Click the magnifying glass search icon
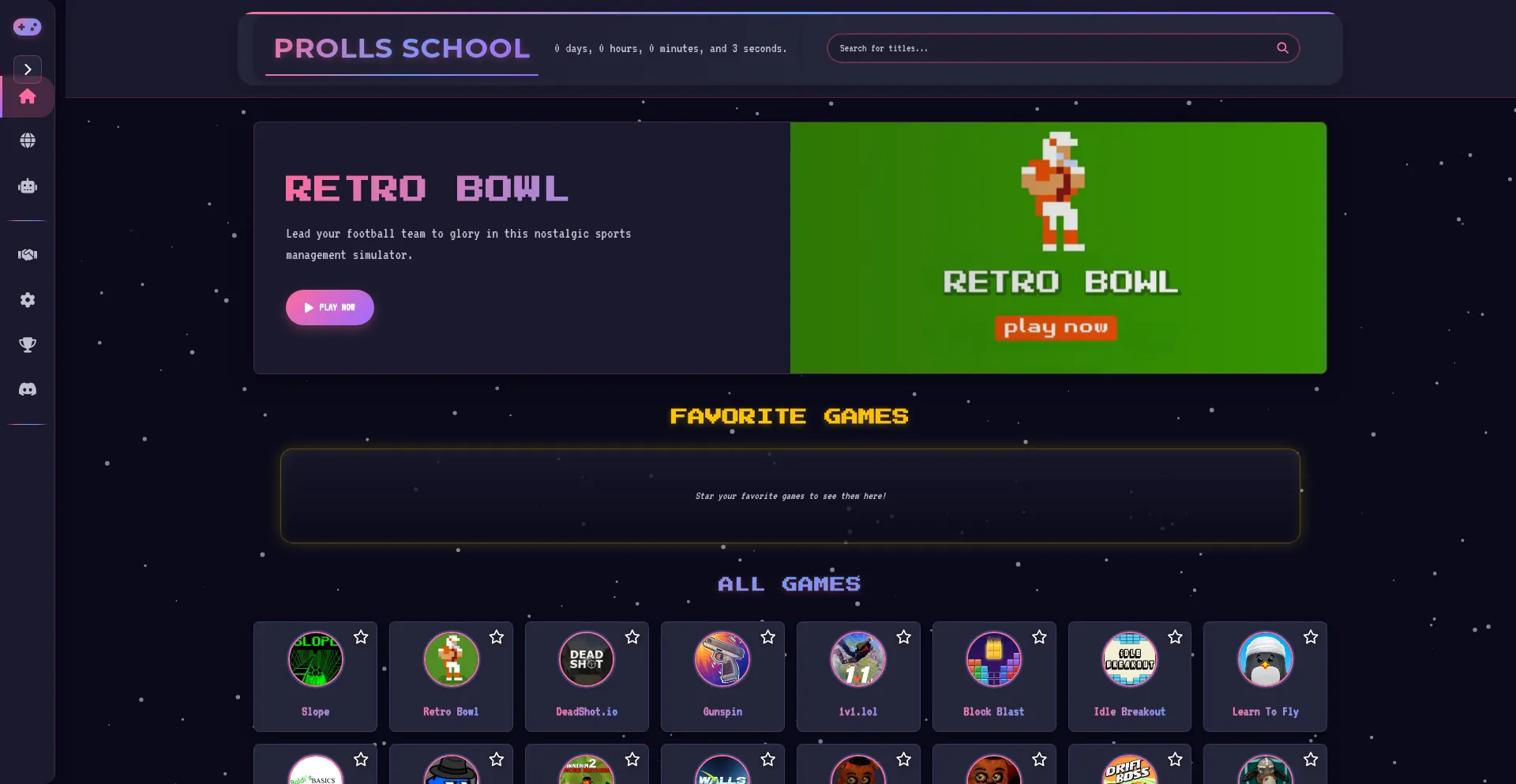 [x=1282, y=48]
